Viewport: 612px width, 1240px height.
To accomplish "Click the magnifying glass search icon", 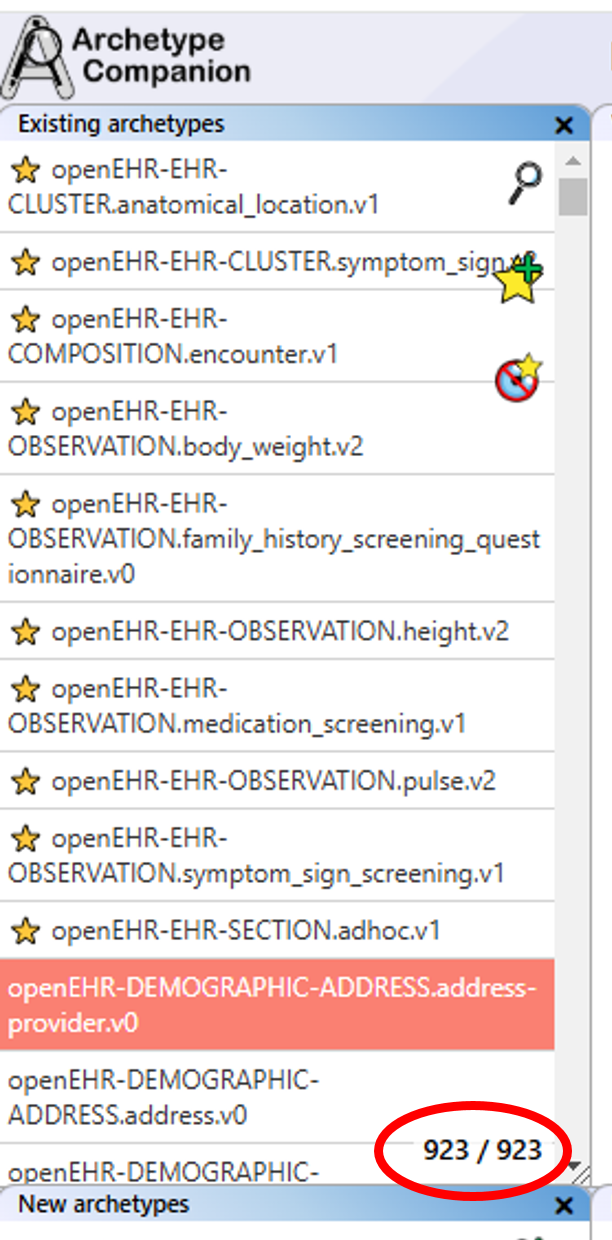I will [x=524, y=184].
